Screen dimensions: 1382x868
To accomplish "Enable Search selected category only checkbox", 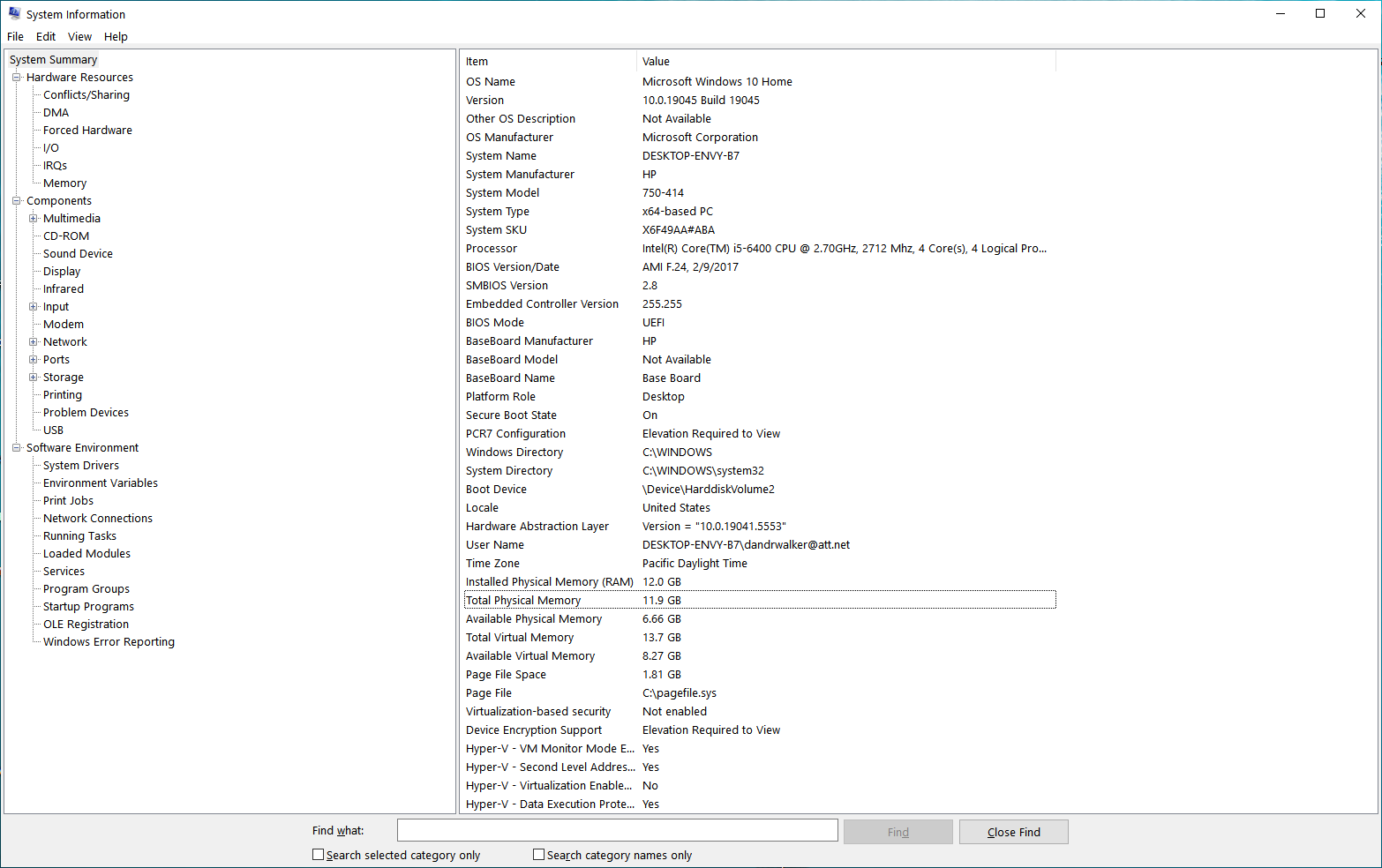I will coord(318,855).
